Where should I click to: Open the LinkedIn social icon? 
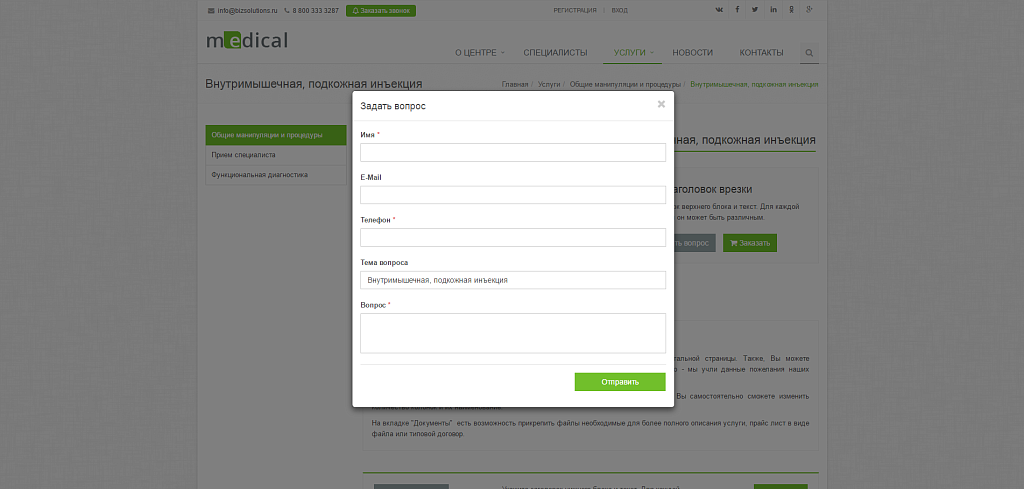(x=773, y=10)
